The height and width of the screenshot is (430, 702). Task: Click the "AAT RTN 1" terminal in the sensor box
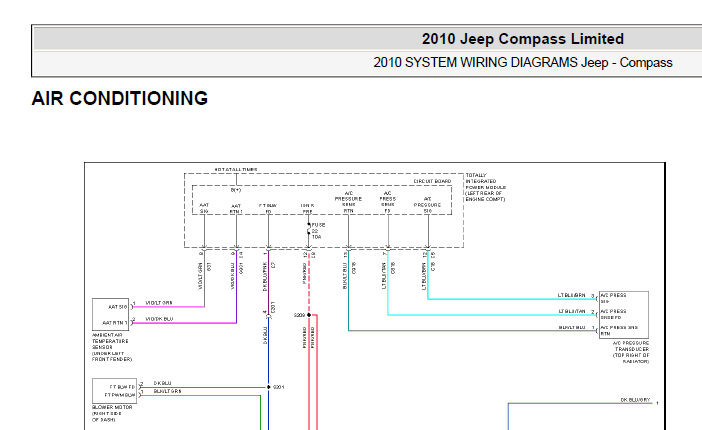(115, 322)
